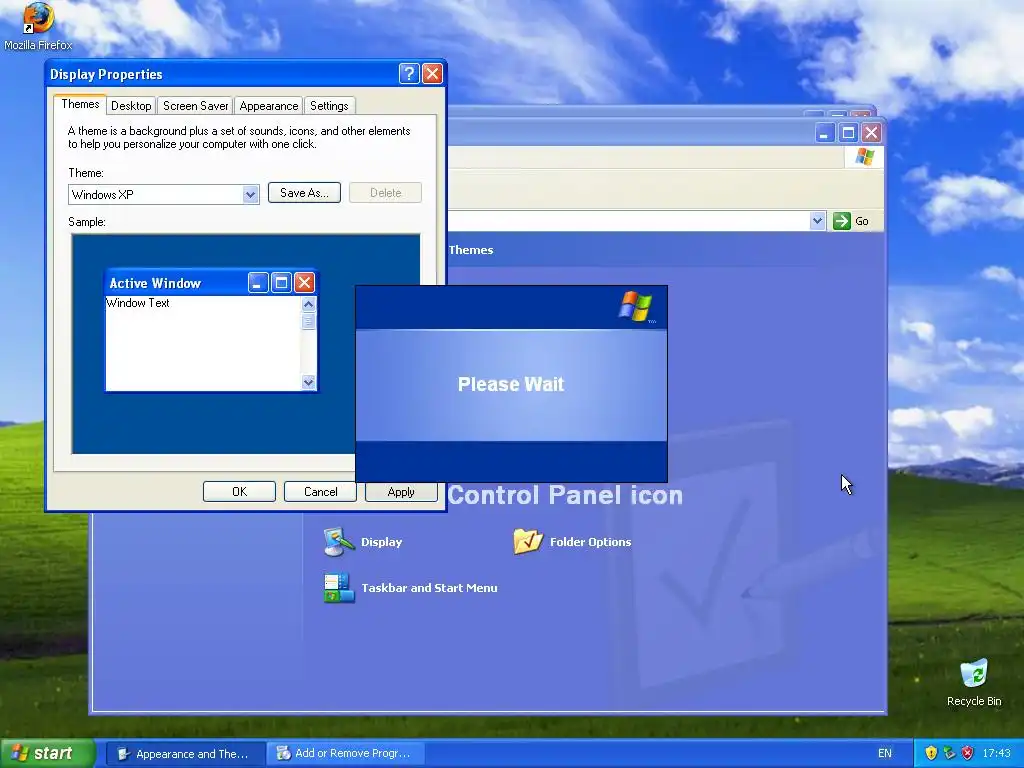The image size is (1024, 768).
Task: Switch to the Themes tab
Action: point(80,104)
